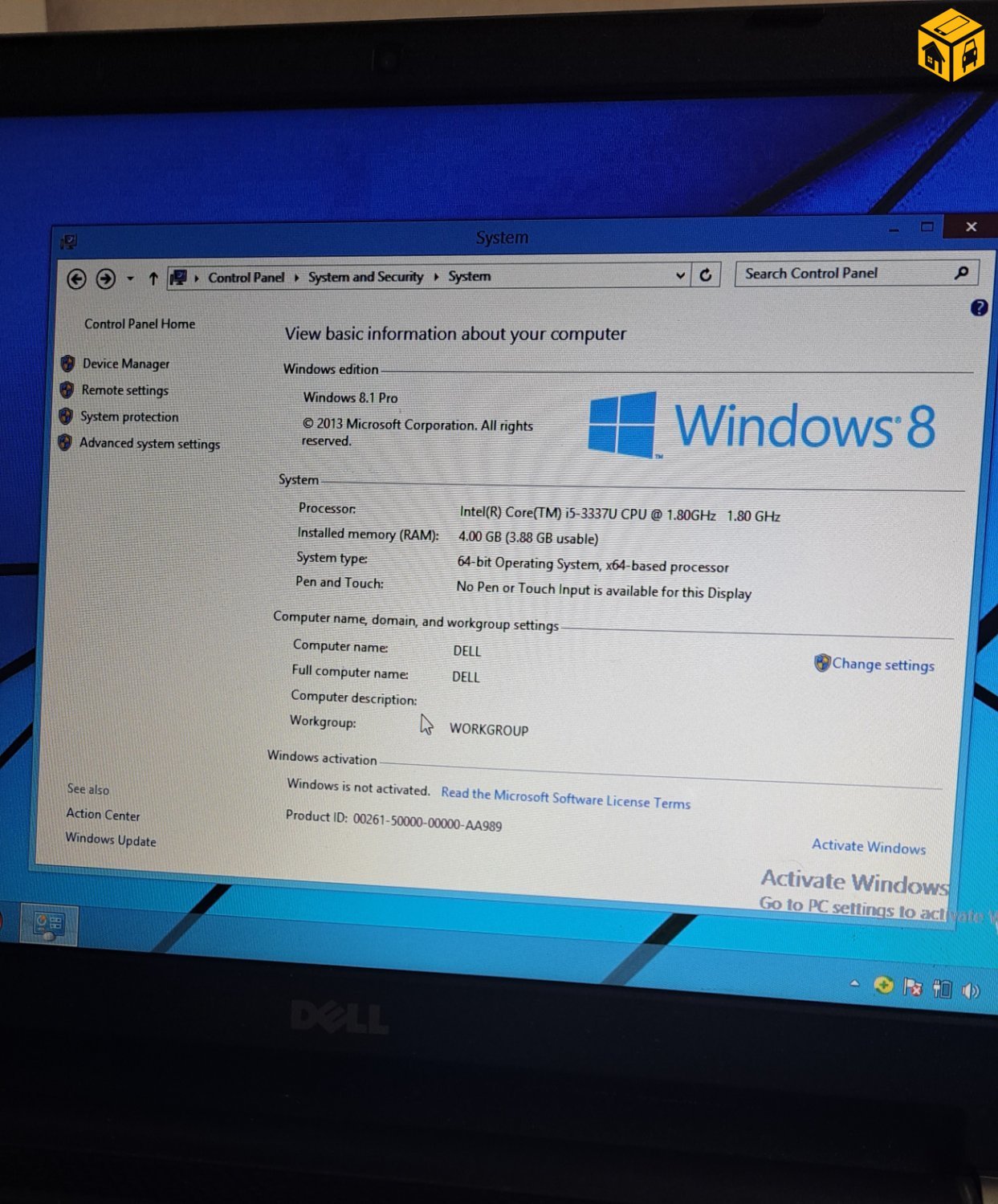The image size is (998, 1204).
Task: Click the Activate Windows link
Action: 868,846
